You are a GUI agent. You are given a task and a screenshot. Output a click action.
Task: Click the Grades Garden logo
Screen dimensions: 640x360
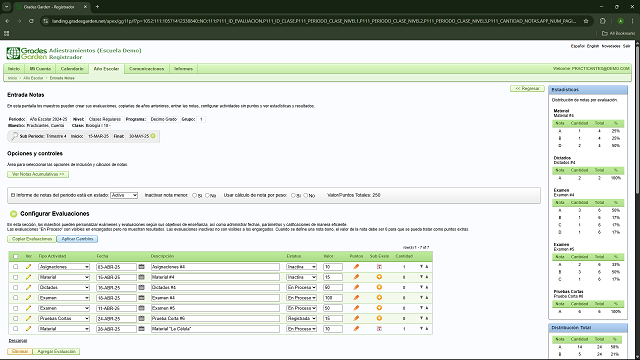27,53
